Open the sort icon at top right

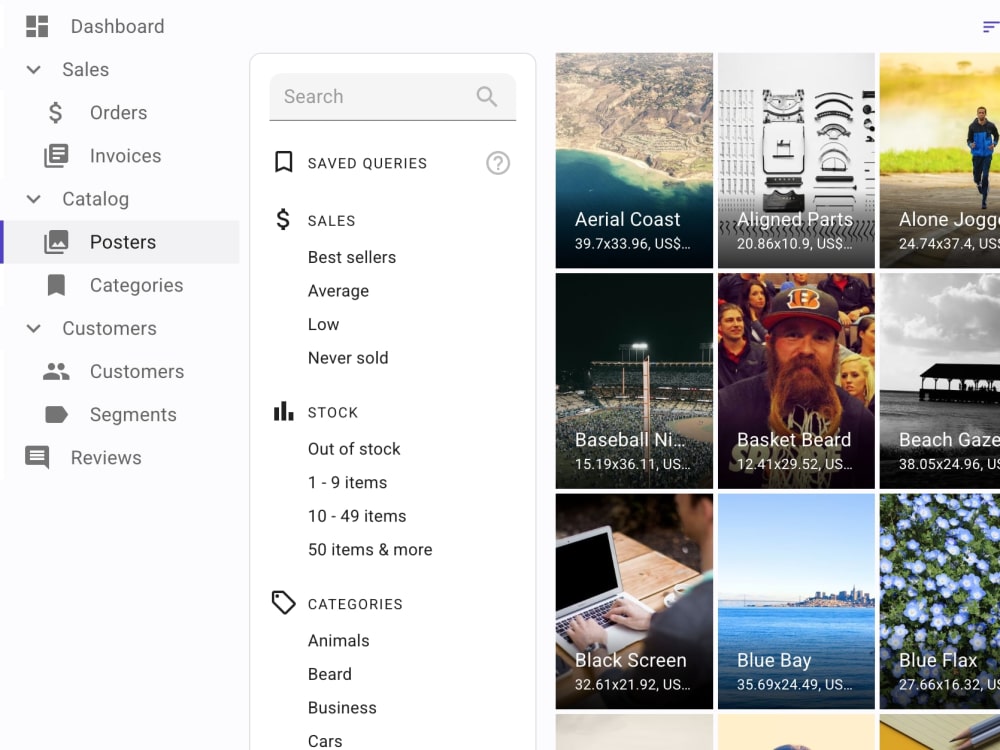tap(990, 27)
